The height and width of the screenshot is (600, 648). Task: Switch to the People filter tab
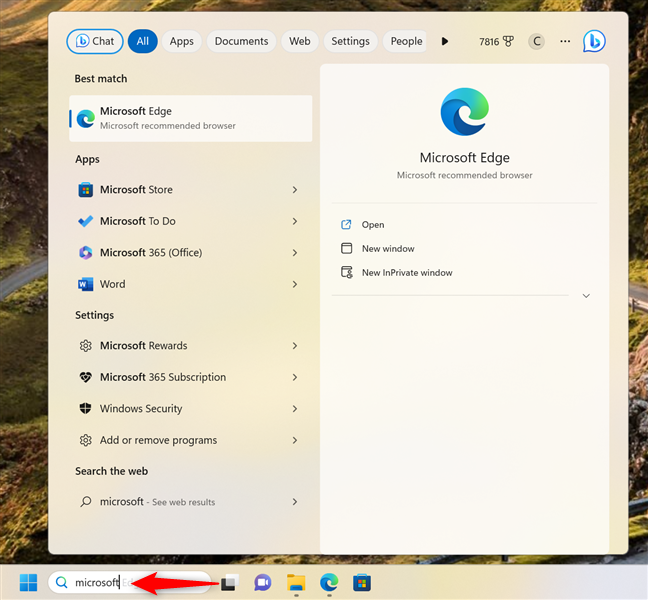pos(406,41)
